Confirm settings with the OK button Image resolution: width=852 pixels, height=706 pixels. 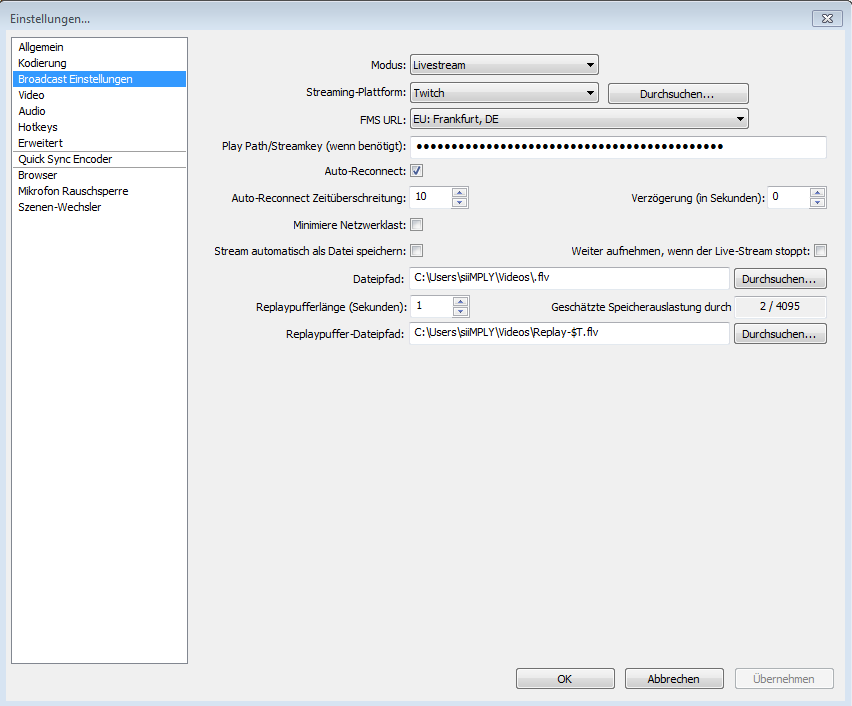[565, 679]
